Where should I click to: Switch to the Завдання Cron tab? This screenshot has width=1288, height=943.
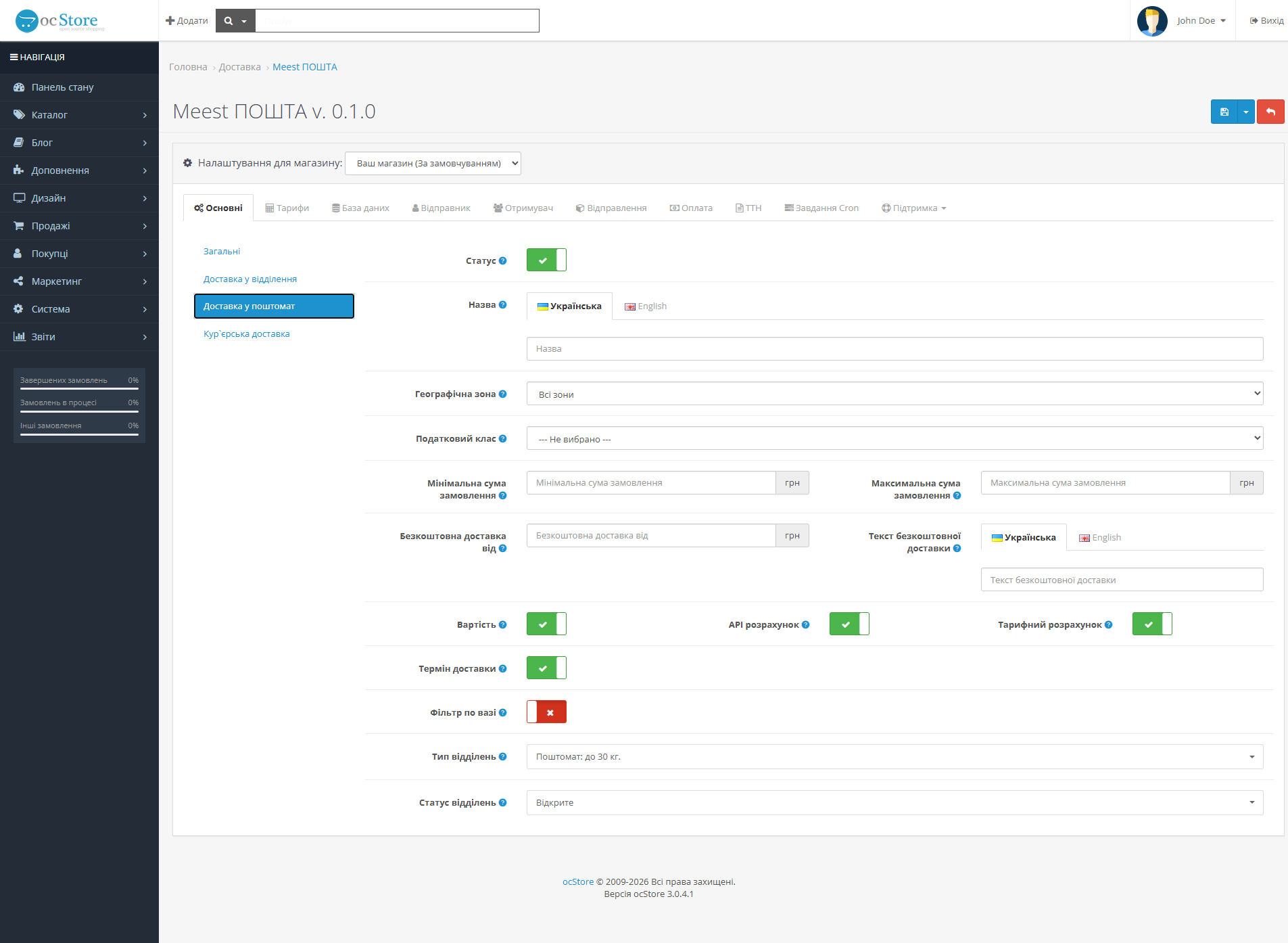coord(821,208)
